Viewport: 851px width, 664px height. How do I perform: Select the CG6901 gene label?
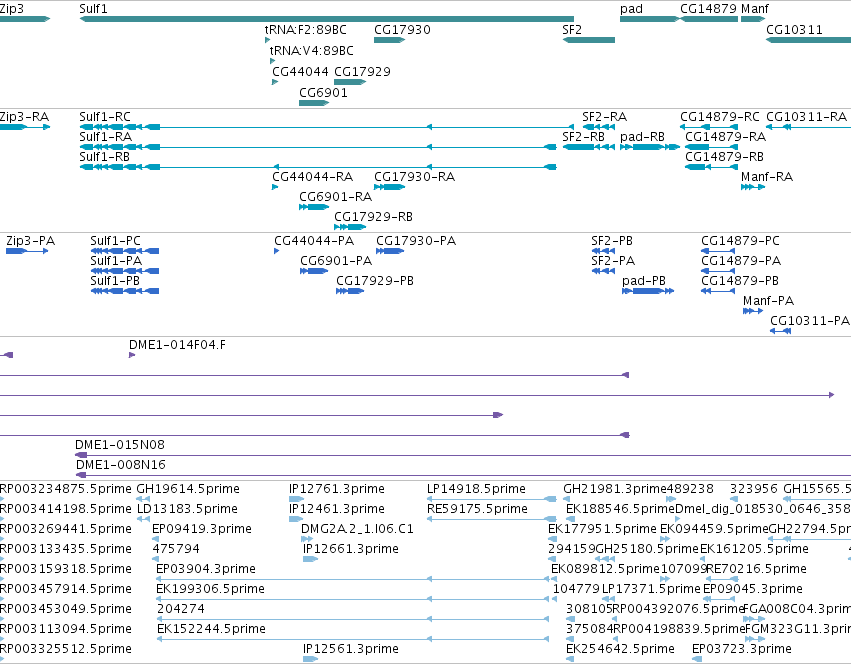click(x=323, y=93)
